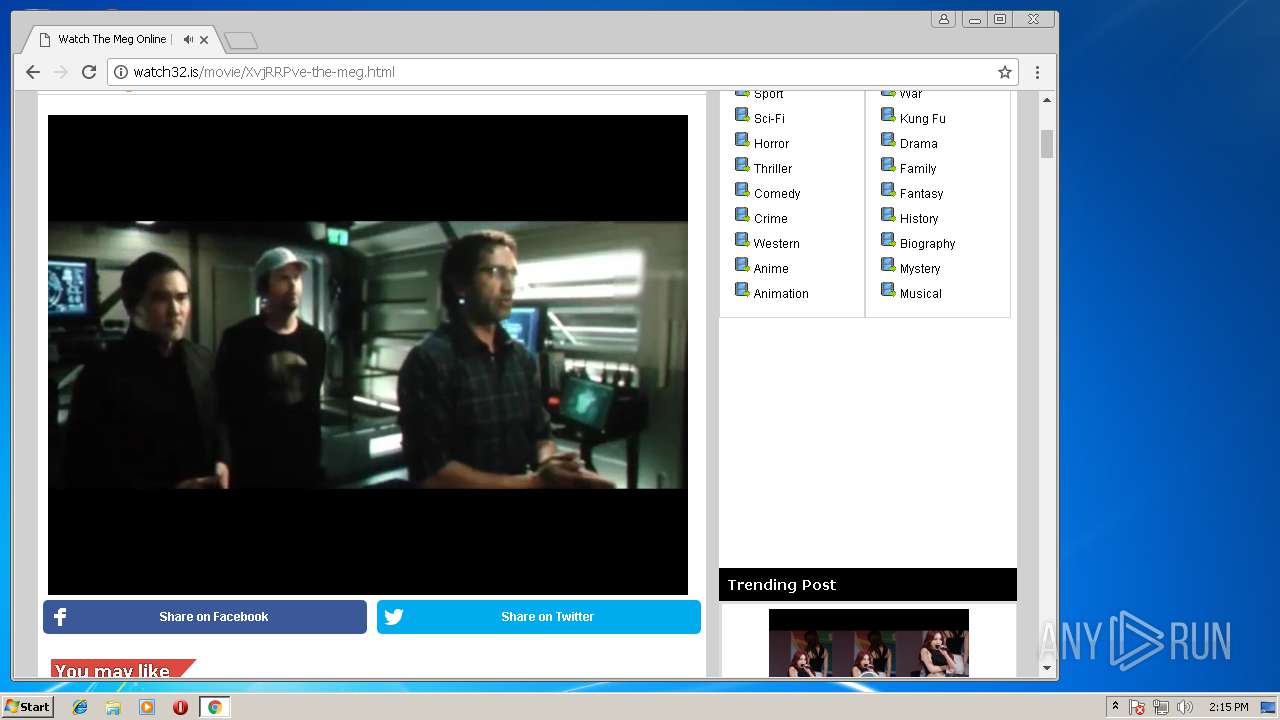Open the Western genre link
This screenshot has width=1280, height=720.
[776, 244]
